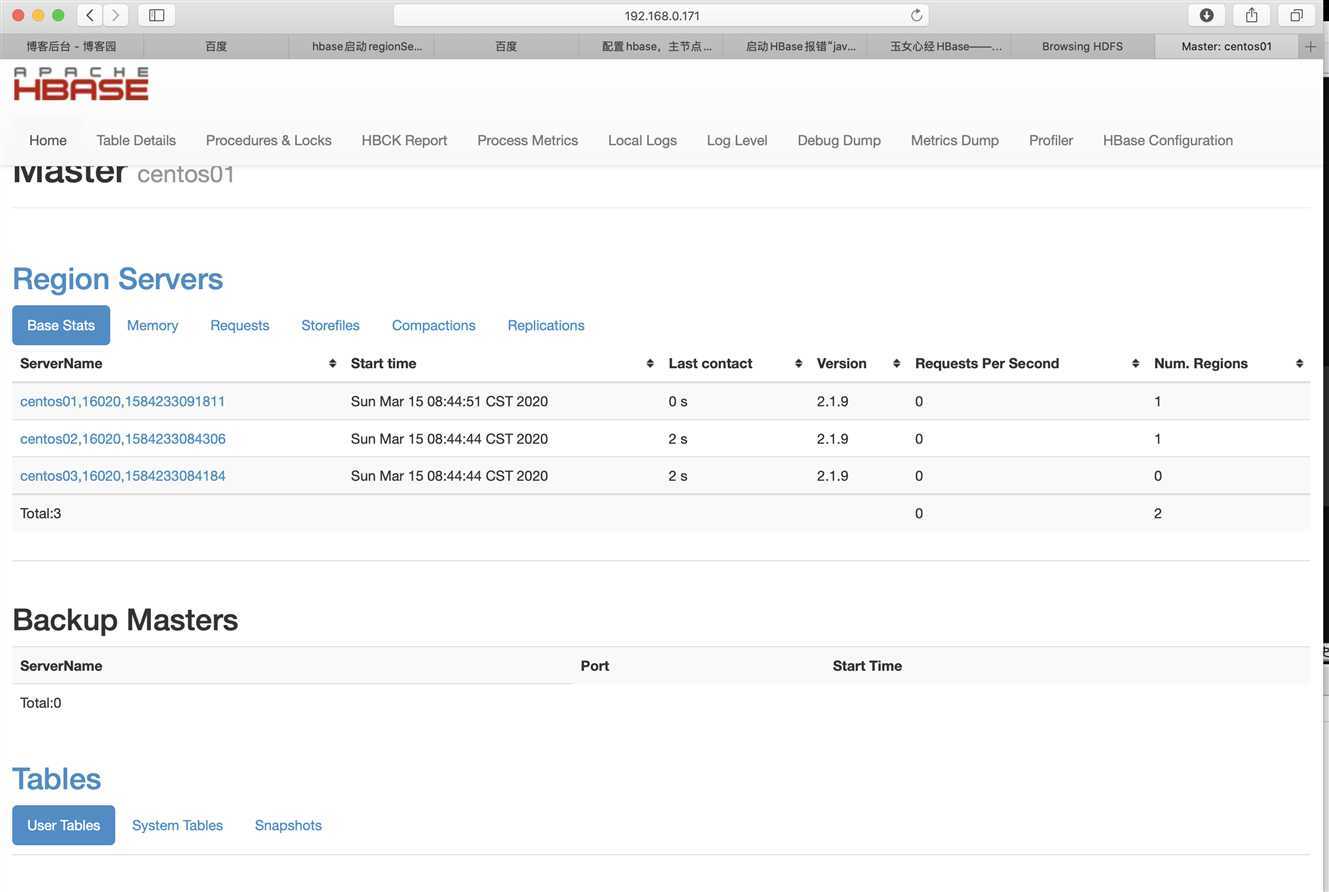Screen dimensions: 1329x892
Task: Click the Backup Masters Port column header
Action: pyautogui.click(x=595, y=666)
